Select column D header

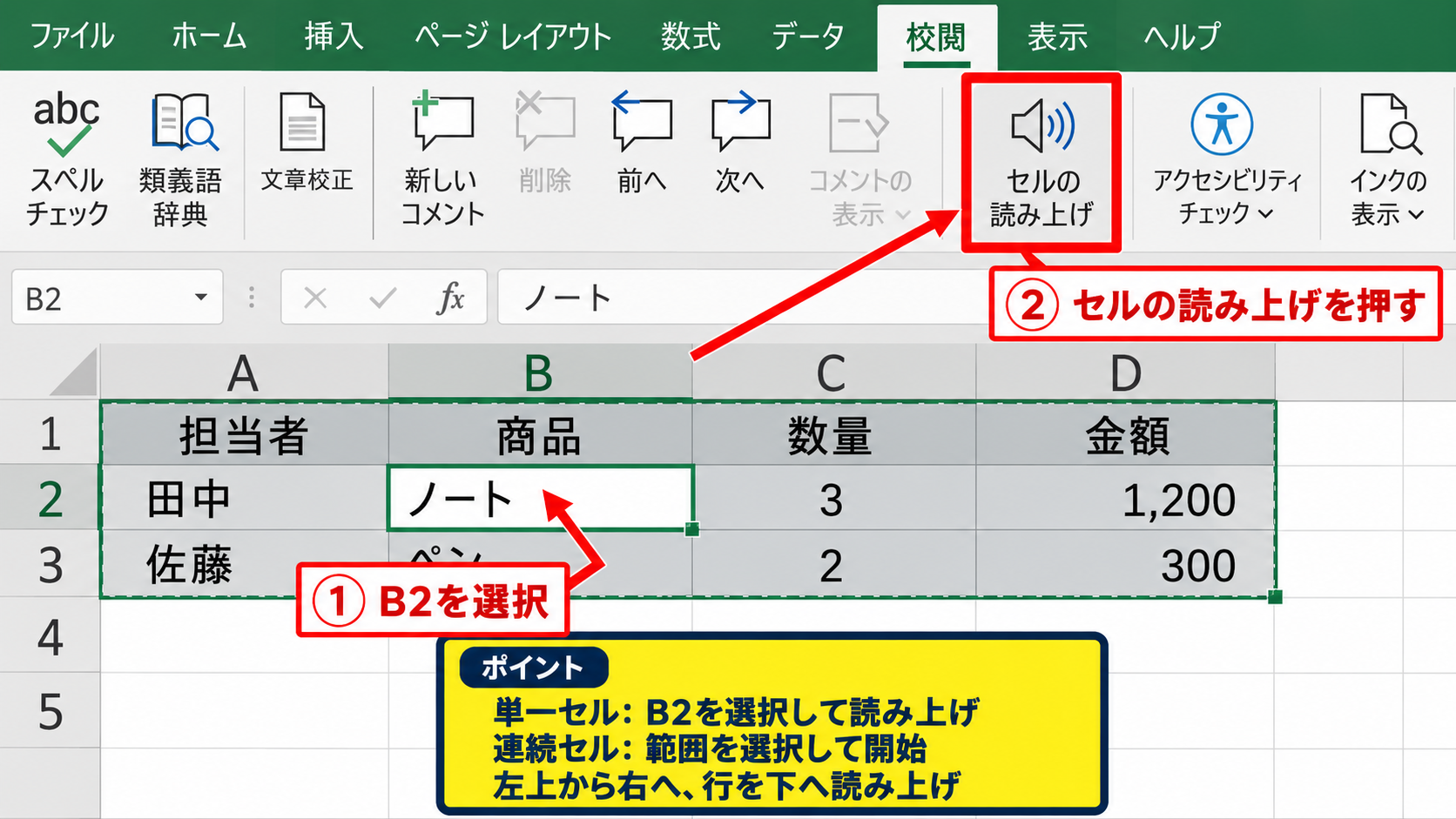(x=1125, y=373)
